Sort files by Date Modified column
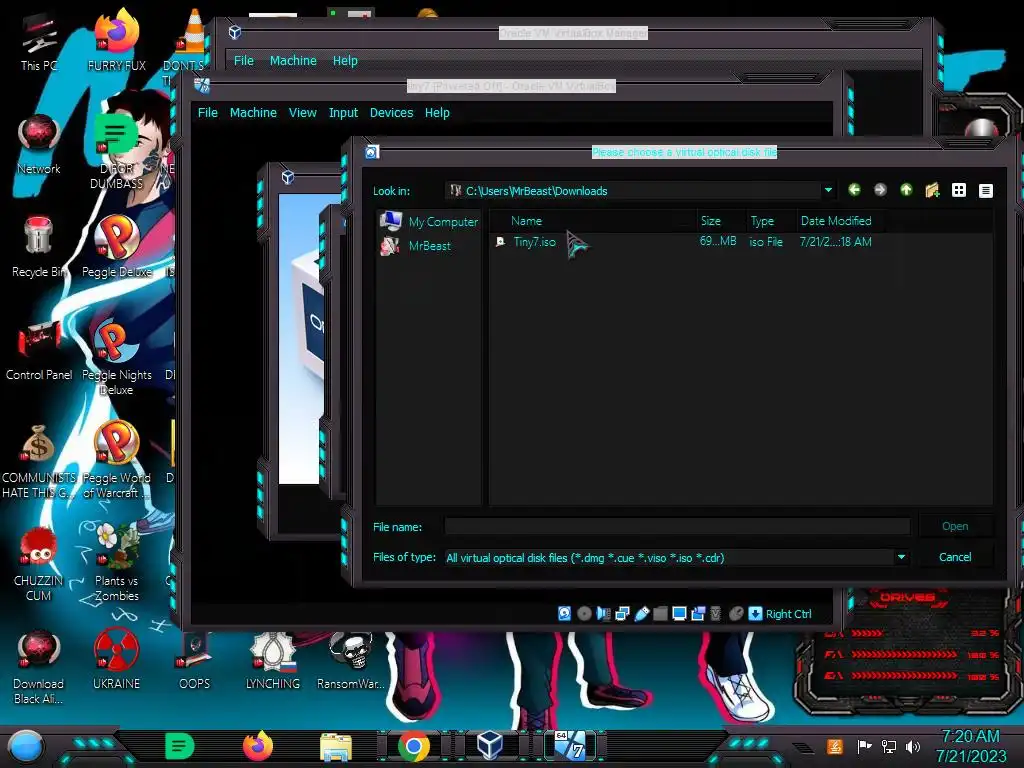The height and width of the screenshot is (768, 1024). (x=836, y=221)
